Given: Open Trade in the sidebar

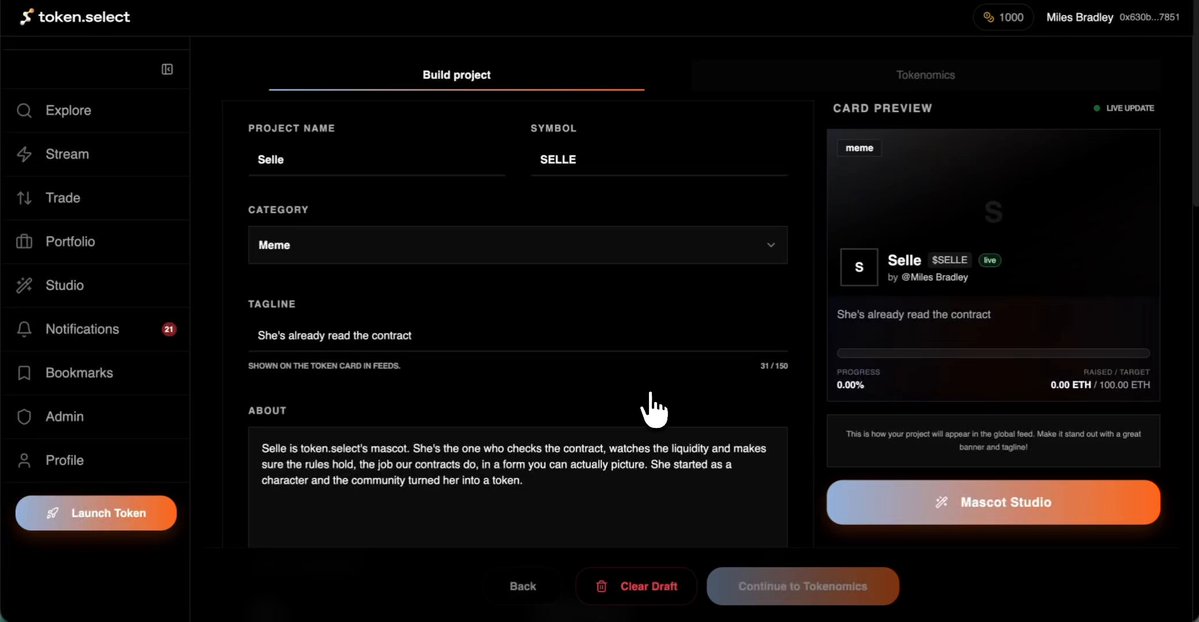Looking at the screenshot, I should [95, 198].
